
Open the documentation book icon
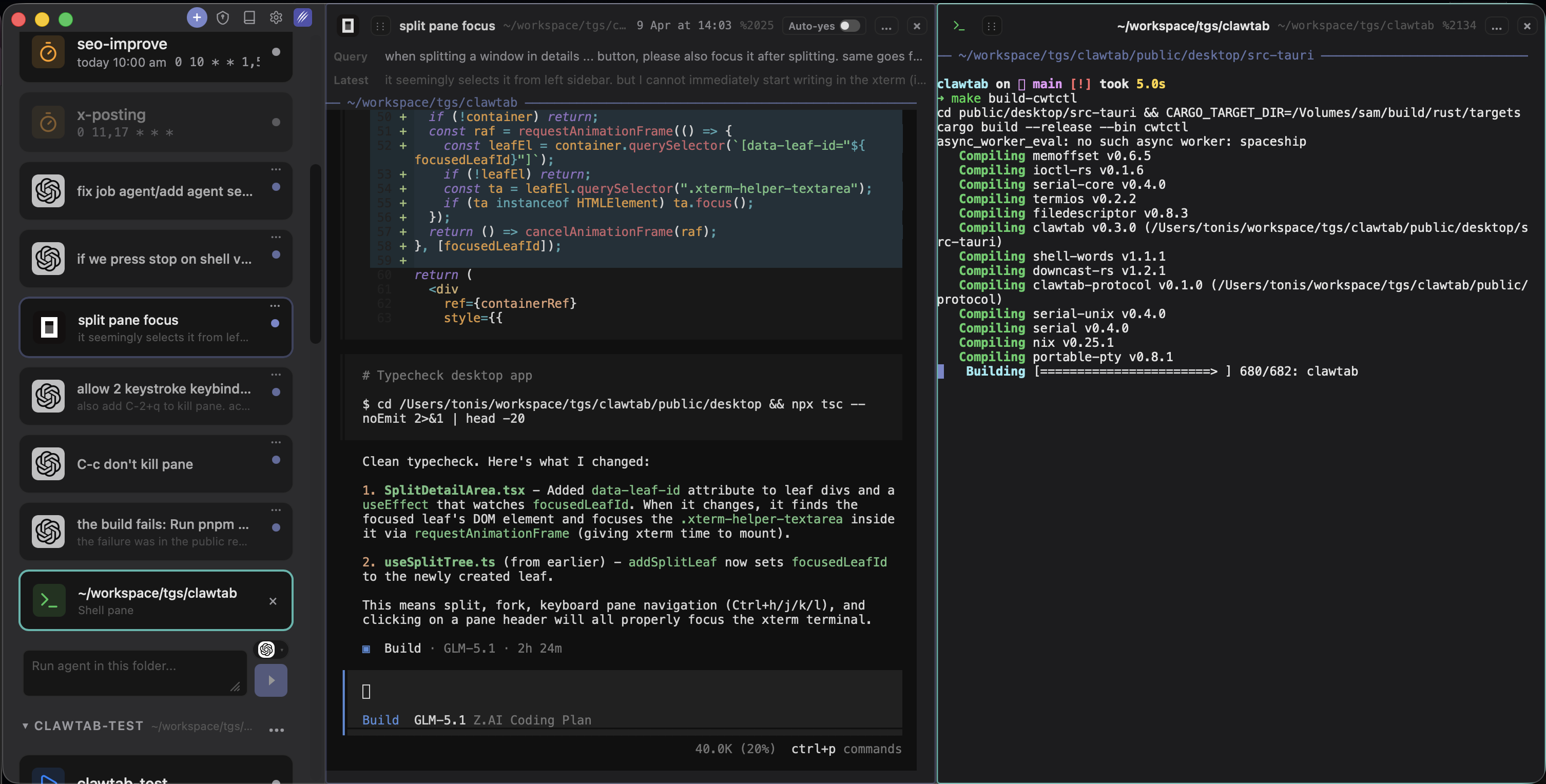(249, 17)
